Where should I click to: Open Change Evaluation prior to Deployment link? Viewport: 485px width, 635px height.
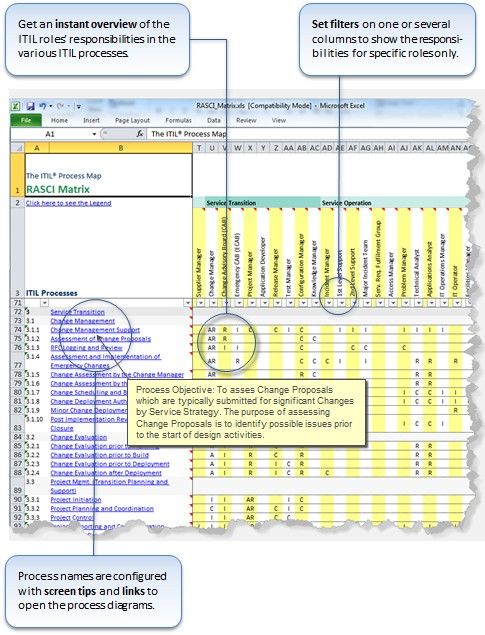pos(110,464)
